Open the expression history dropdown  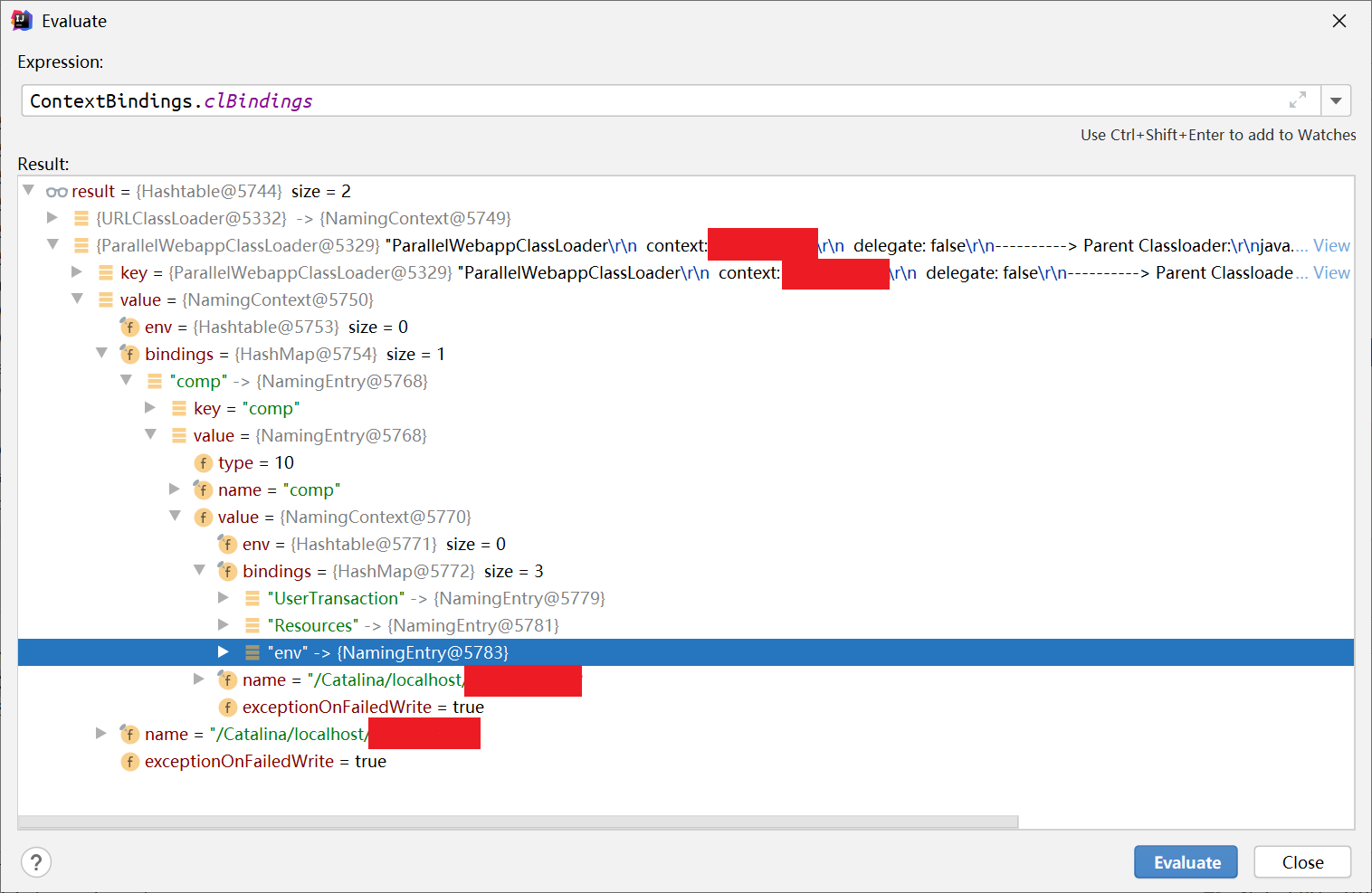click(1336, 100)
